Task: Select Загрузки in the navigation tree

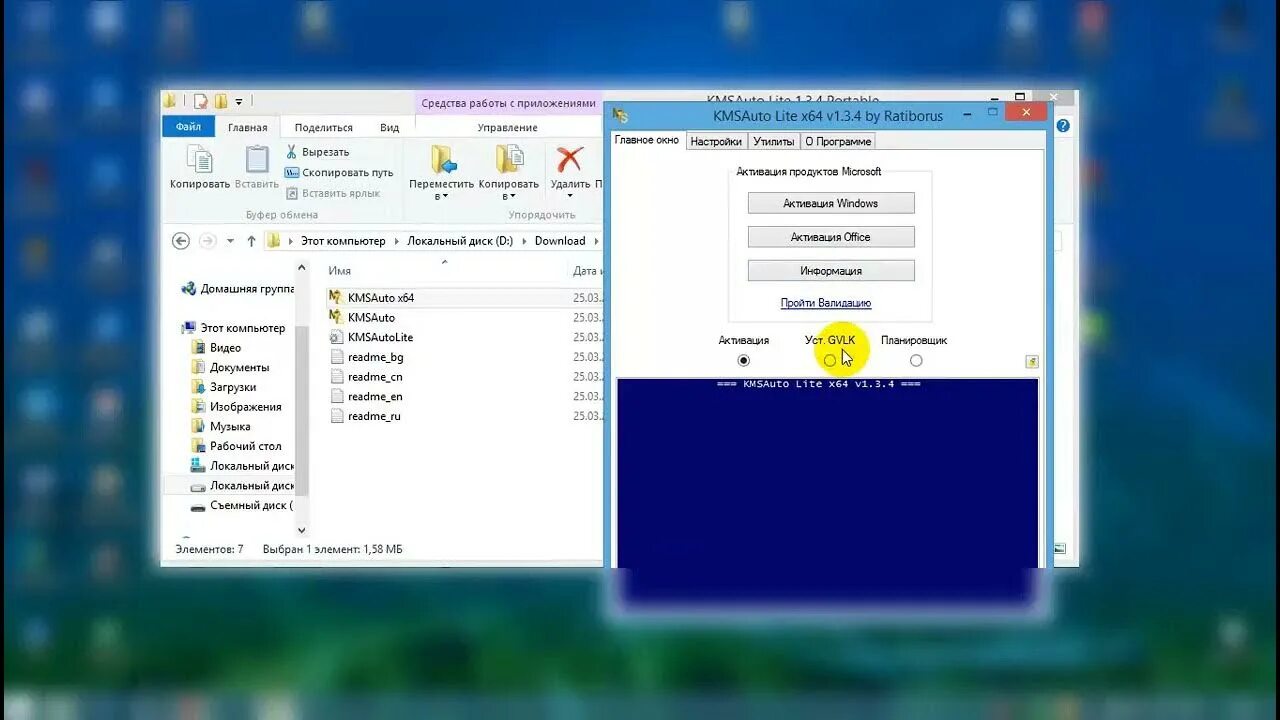Action: pos(233,387)
